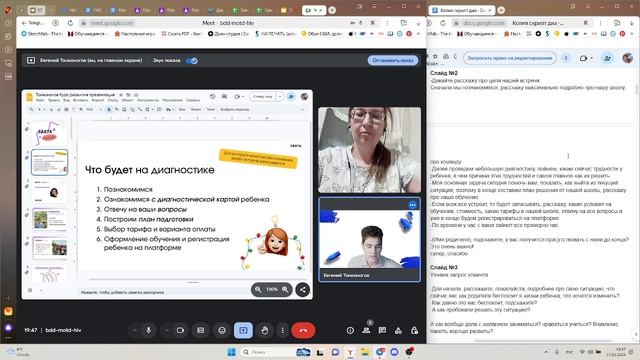Reload the Docs browser page
Screen dimensions: 640x360
[443, 23]
